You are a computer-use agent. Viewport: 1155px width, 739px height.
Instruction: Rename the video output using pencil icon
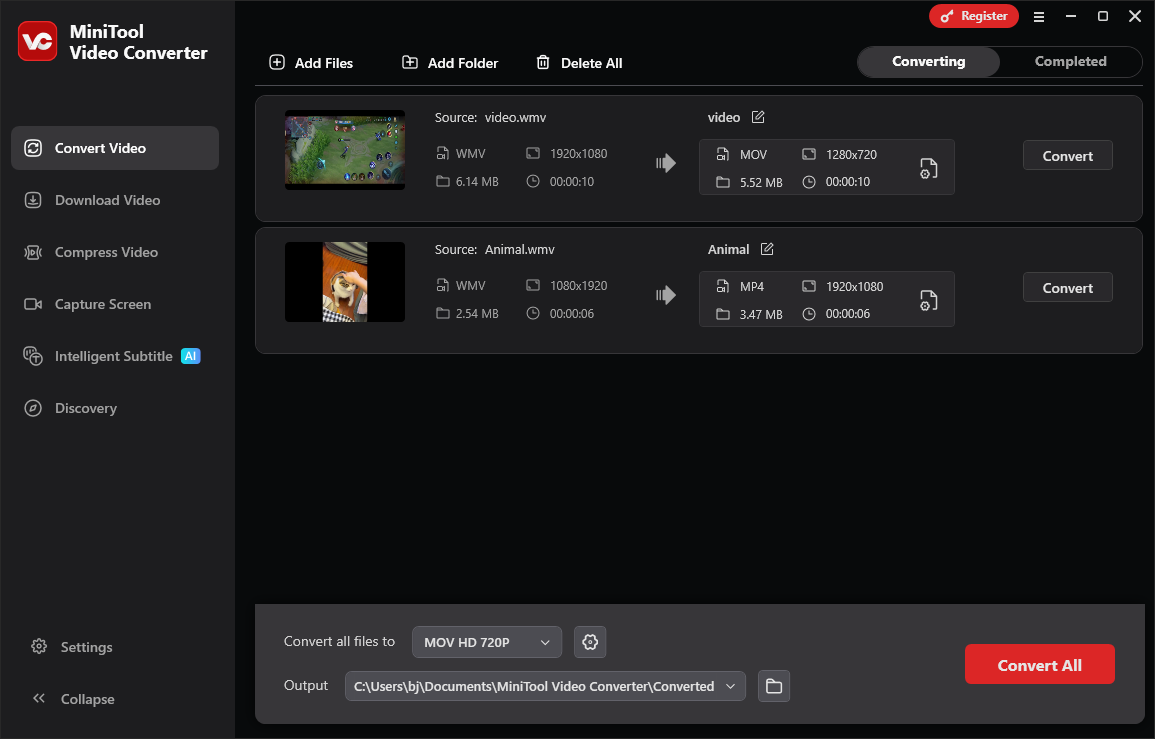(x=758, y=117)
